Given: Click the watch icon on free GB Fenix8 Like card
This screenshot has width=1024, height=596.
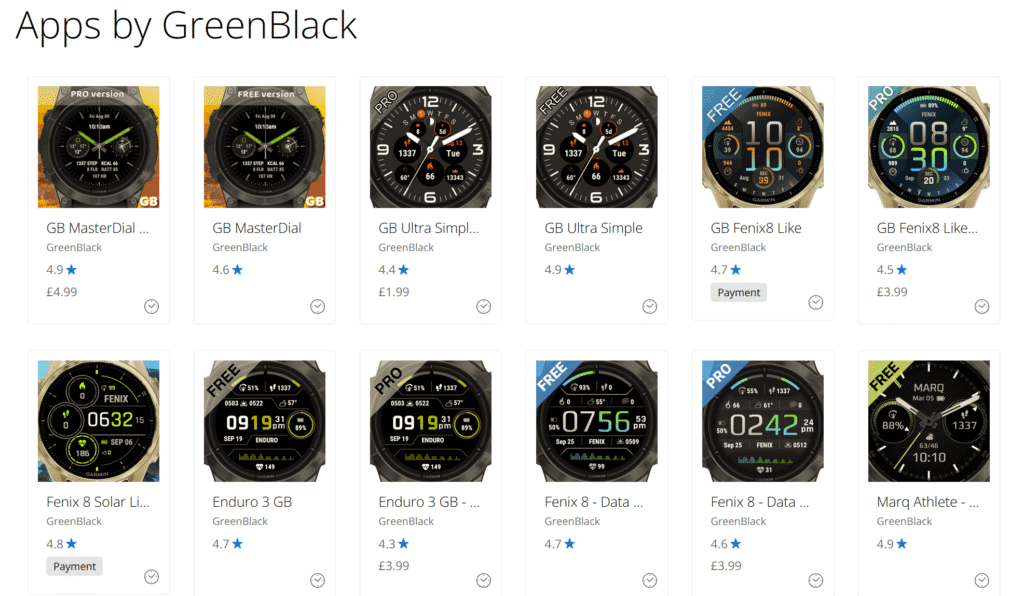Looking at the screenshot, I should point(816,302).
